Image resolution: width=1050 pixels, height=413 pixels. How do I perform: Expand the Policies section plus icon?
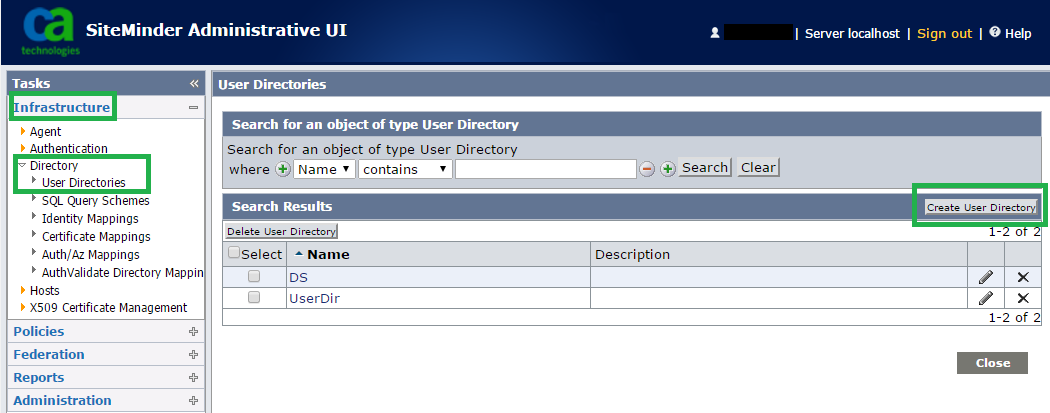(x=194, y=331)
